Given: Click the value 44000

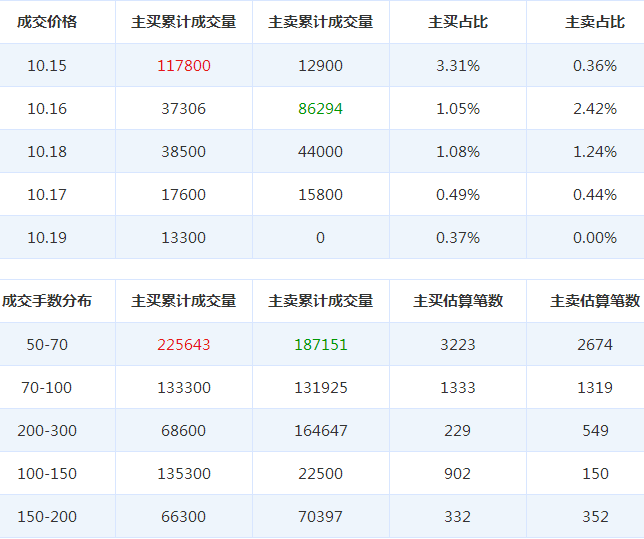Looking at the screenshot, I should [x=320, y=152].
